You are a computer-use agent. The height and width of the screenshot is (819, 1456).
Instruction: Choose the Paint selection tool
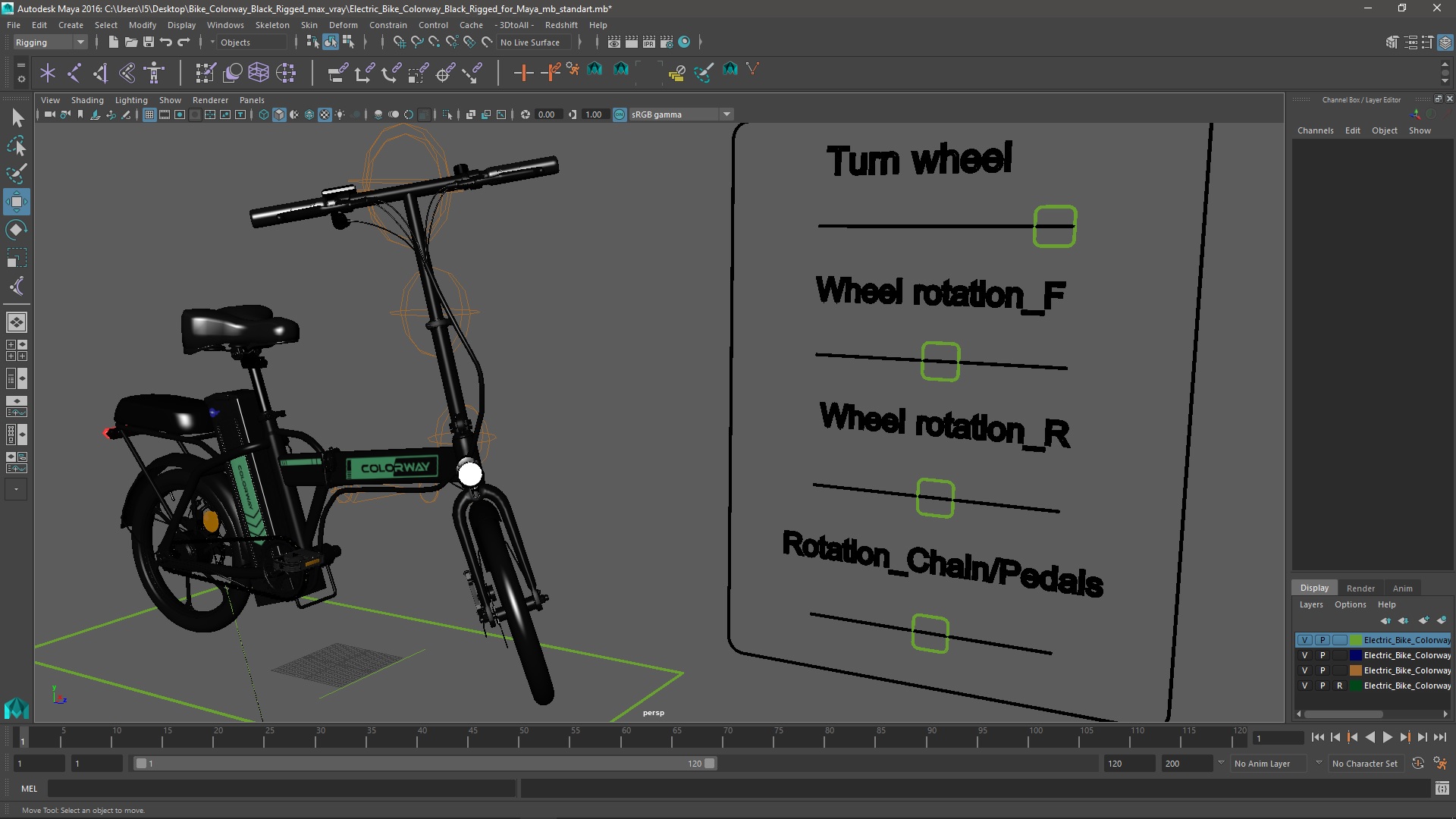pyautogui.click(x=17, y=174)
